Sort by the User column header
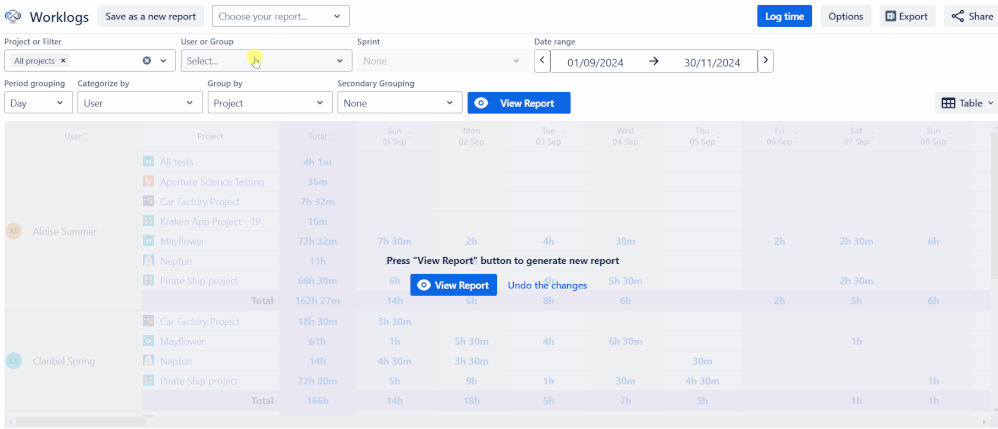This screenshot has height=429, width=998. click(75, 136)
